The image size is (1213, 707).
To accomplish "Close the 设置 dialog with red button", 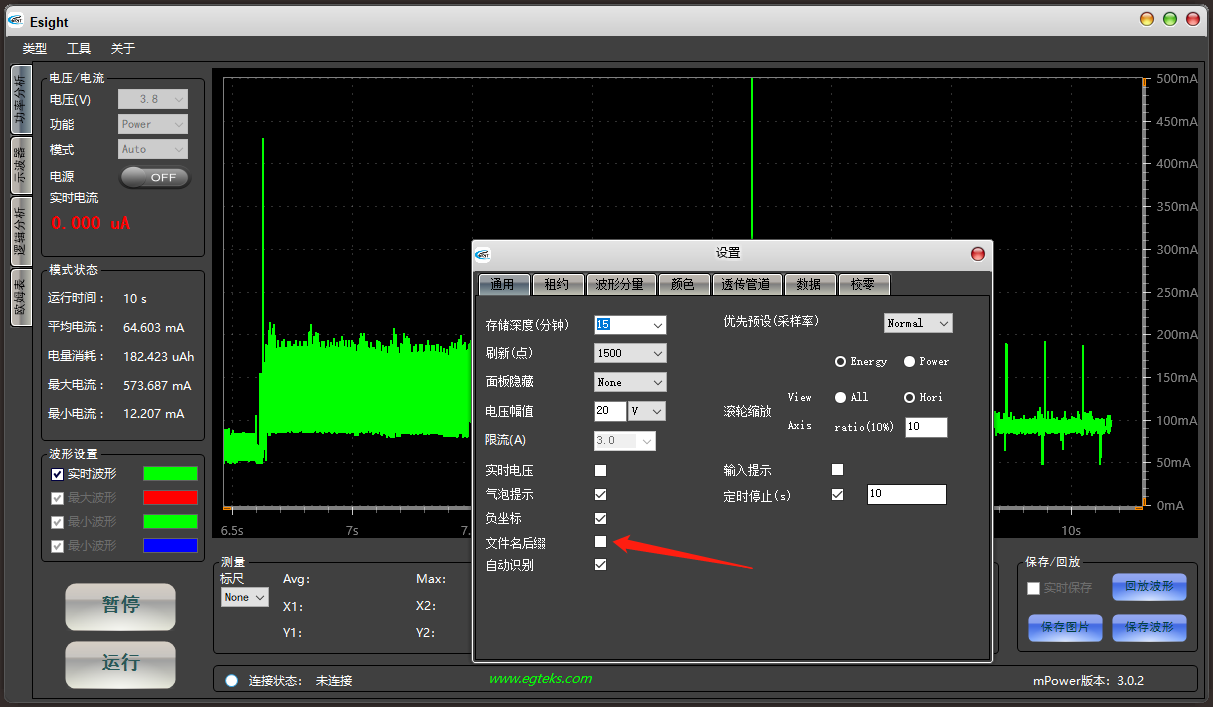I will click(x=977, y=254).
